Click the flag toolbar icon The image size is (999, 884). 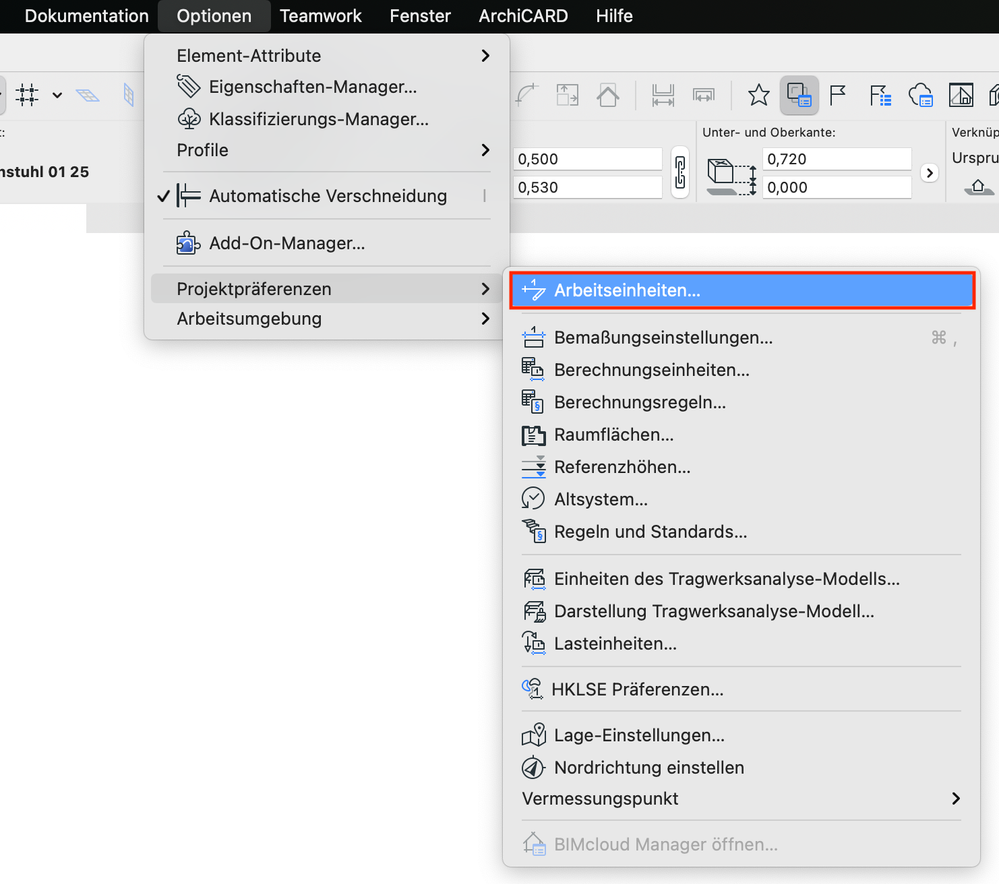838,96
